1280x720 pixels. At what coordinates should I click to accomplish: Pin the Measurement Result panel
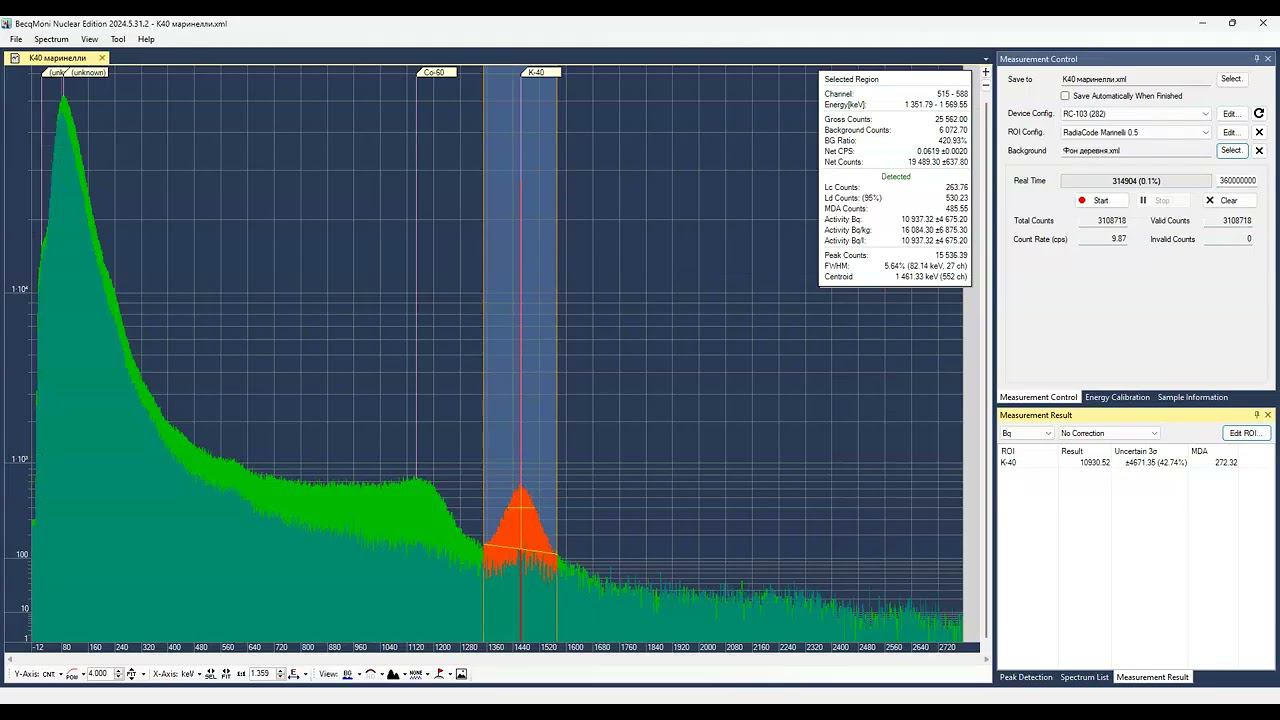pyautogui.click(x=1257, y=415)
